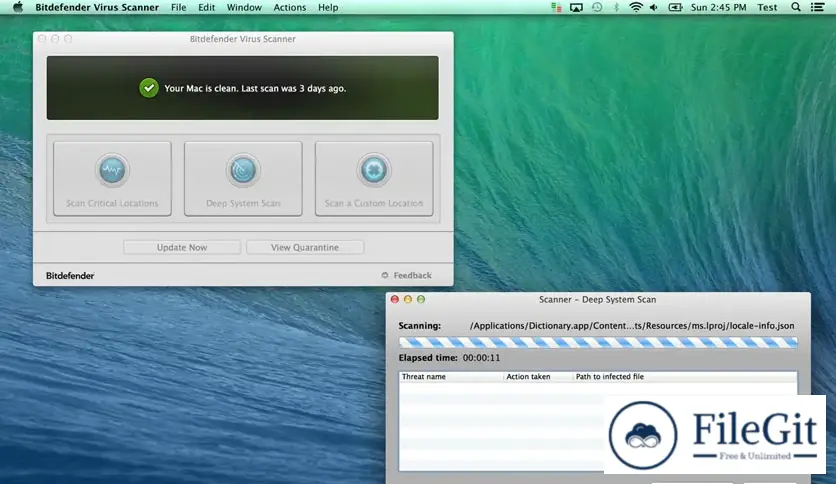Choose Scan a Custom Location

click(x=374, y=179)
